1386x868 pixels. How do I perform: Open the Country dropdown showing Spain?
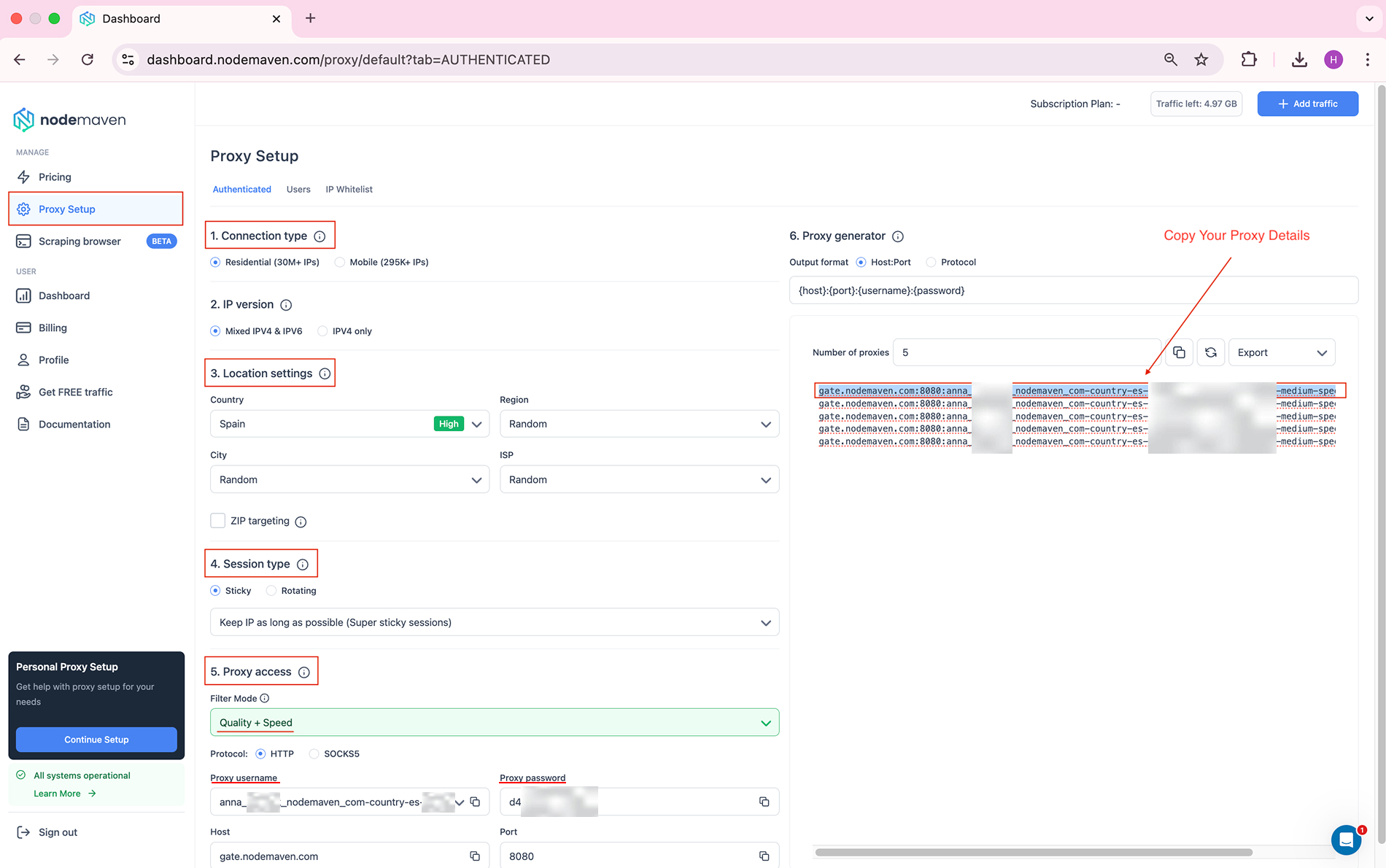pyautogui.click(x=349, y=424)
